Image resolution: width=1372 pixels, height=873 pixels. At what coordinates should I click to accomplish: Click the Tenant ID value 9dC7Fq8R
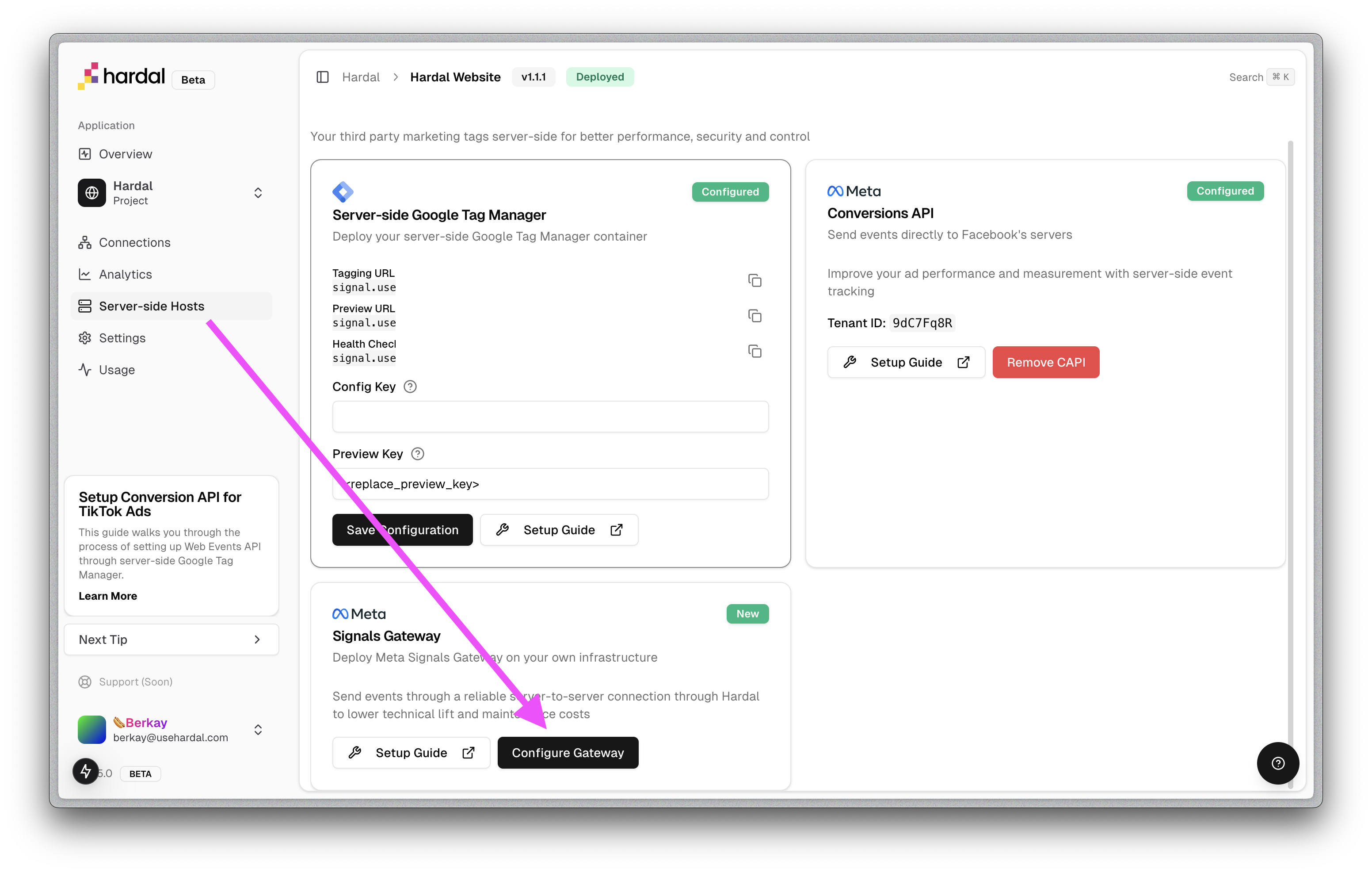pyautogui.click(x=922, y=323)
